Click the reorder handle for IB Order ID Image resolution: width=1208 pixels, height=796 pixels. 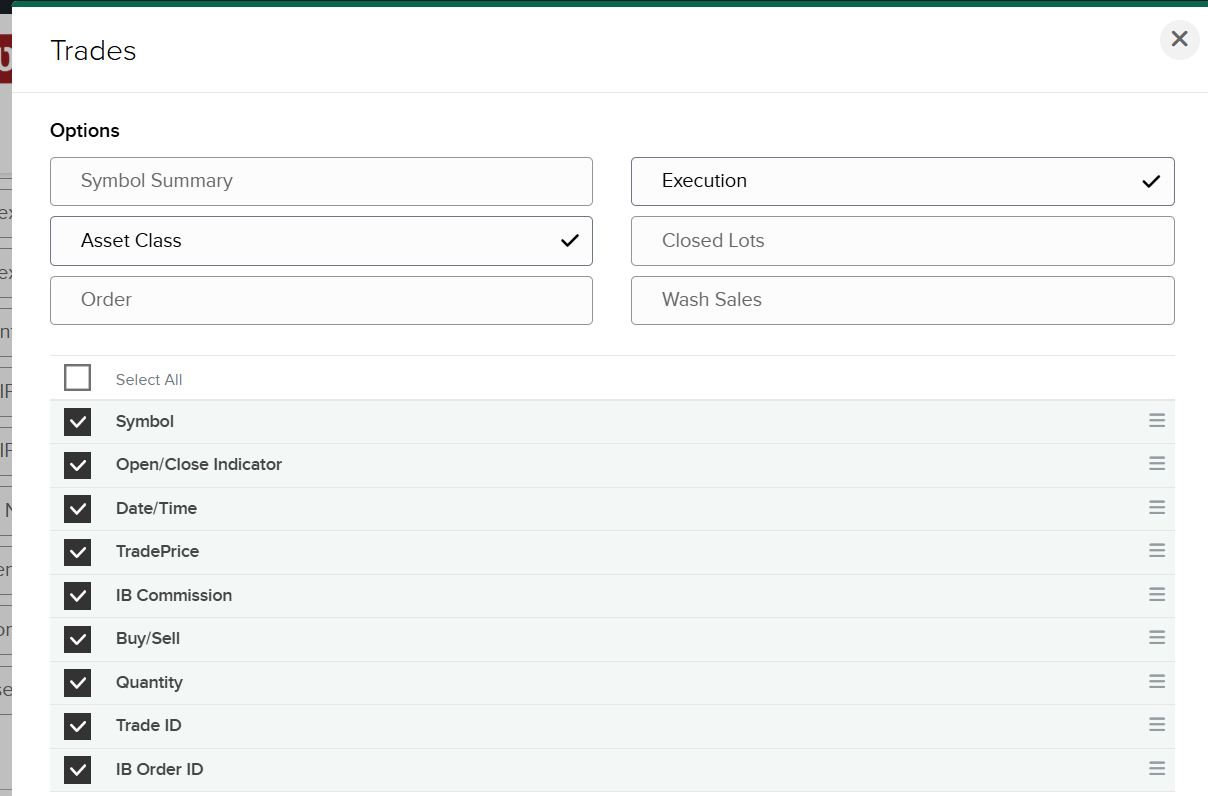pos(1157,769)
